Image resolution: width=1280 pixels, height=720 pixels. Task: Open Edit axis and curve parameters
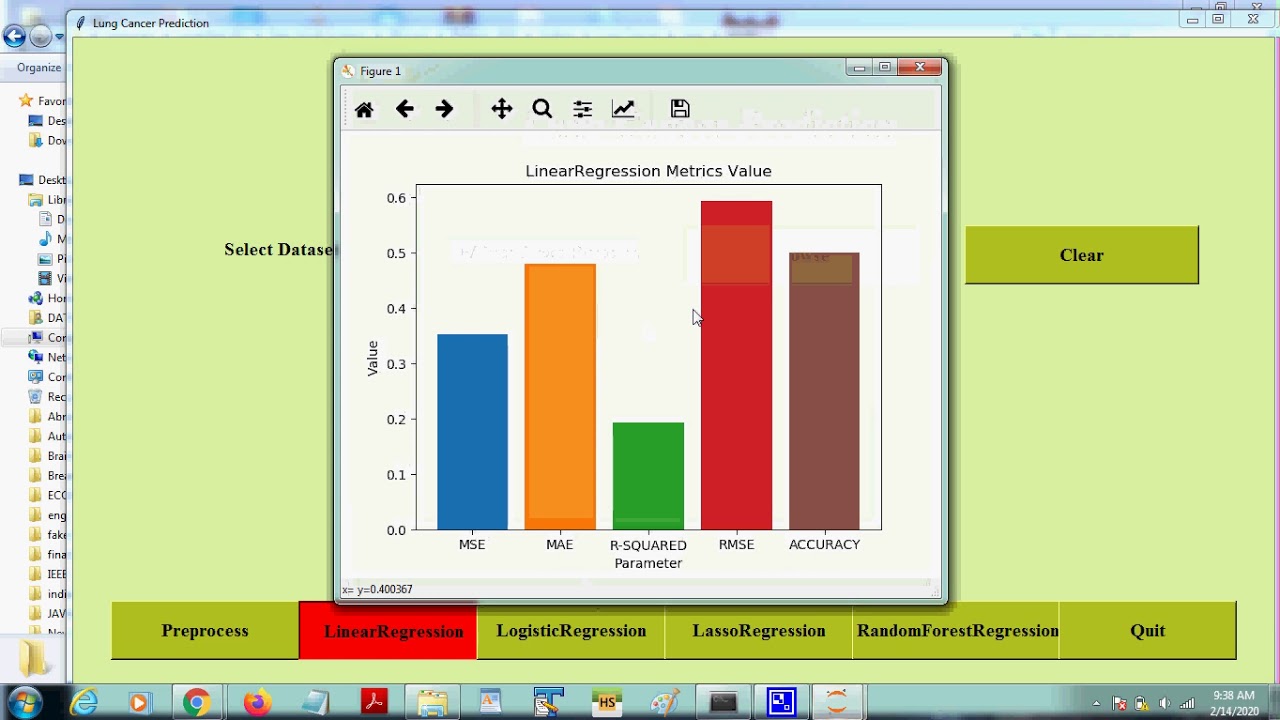click(623, 109)
